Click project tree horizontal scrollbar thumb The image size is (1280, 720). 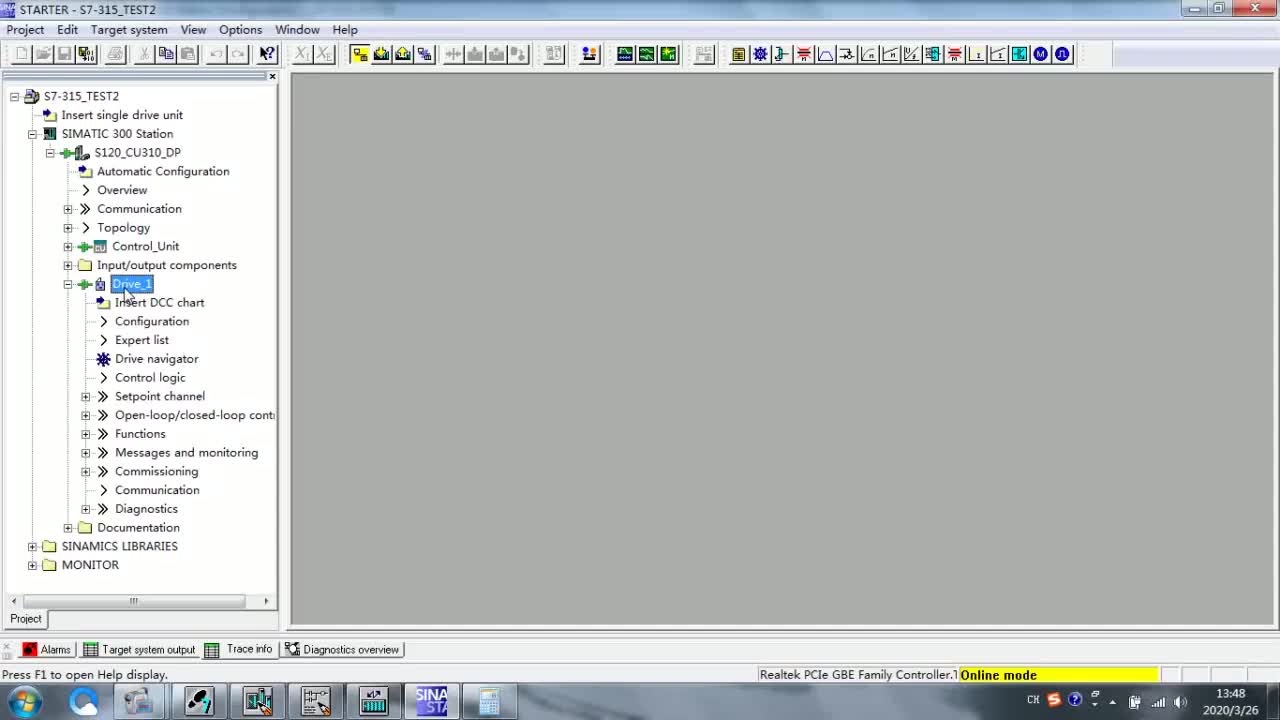point(133,601)
